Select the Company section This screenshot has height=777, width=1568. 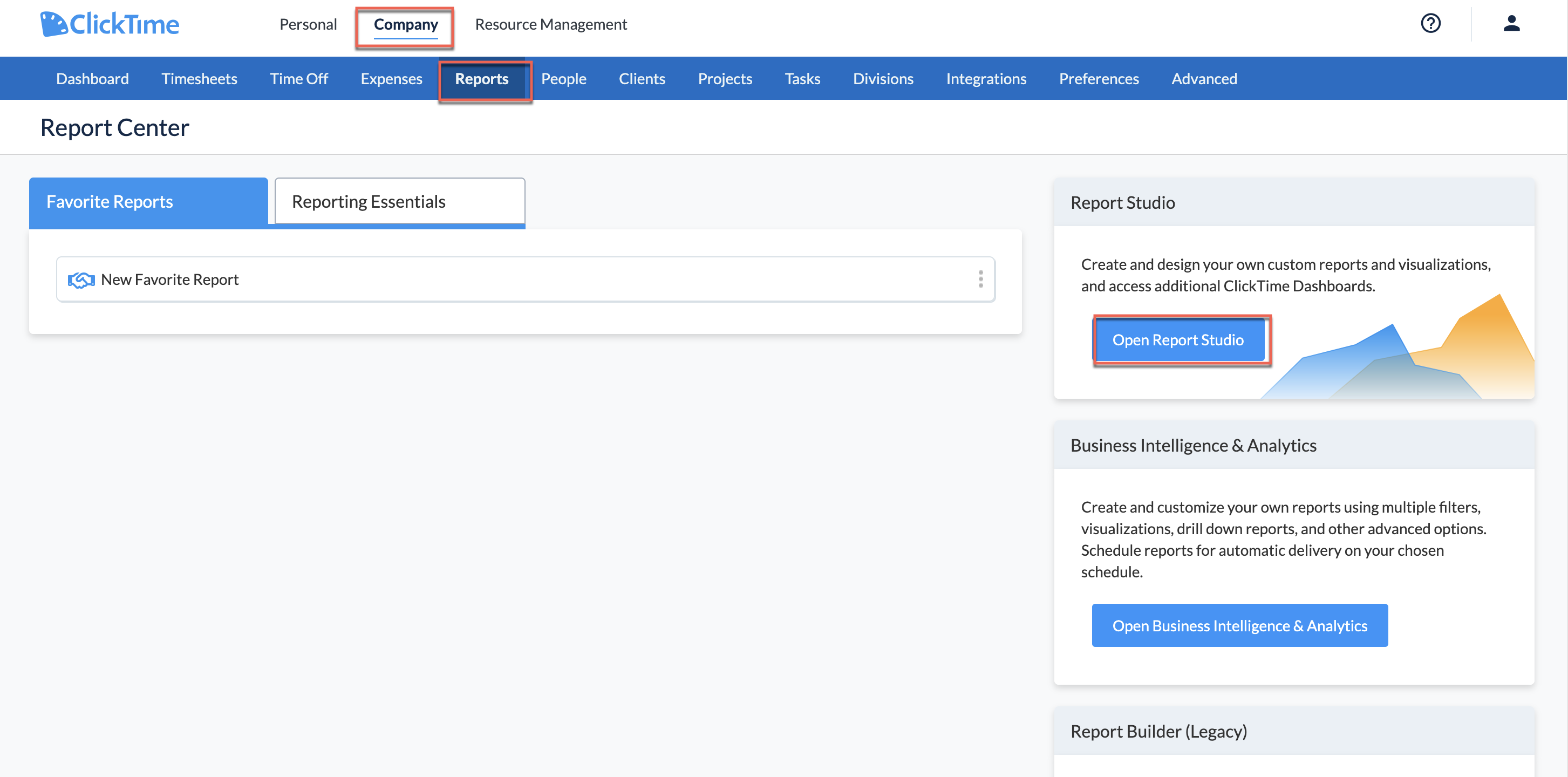[x=405, y=25]
